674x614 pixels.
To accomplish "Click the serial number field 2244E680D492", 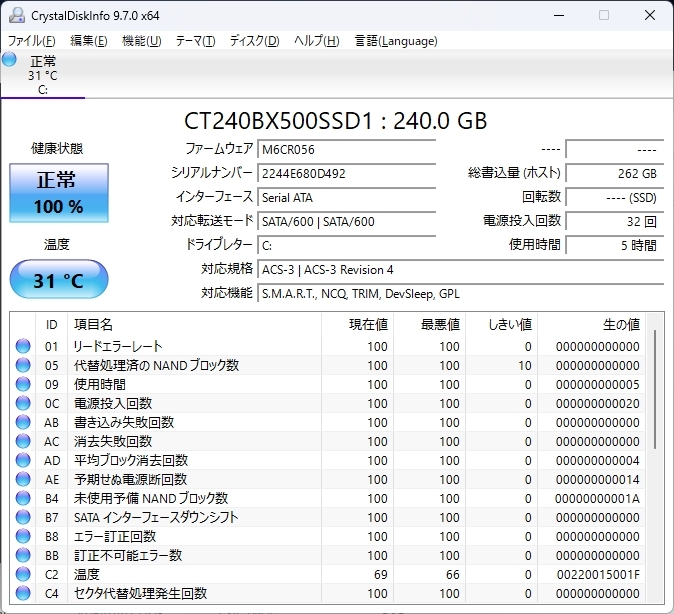I will point(346,173).
